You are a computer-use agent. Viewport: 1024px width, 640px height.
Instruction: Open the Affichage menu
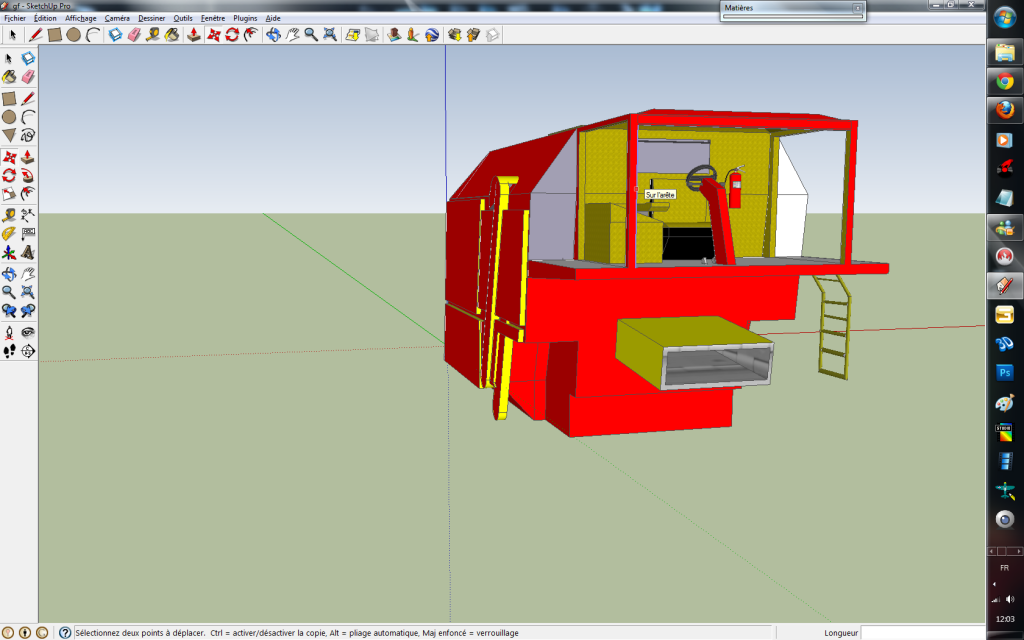(80, 18)
